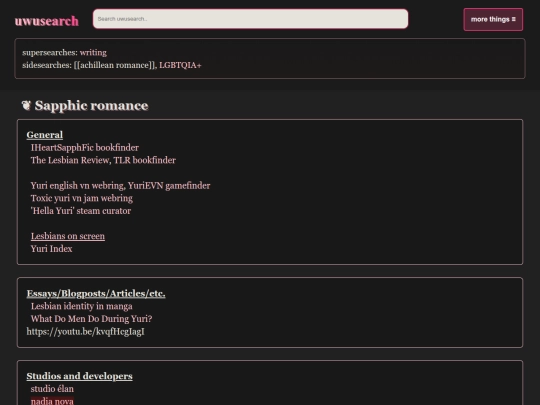Open 'The Lesbian Review' link
This screenshot has width=540, height=405.
coord(71,160)
